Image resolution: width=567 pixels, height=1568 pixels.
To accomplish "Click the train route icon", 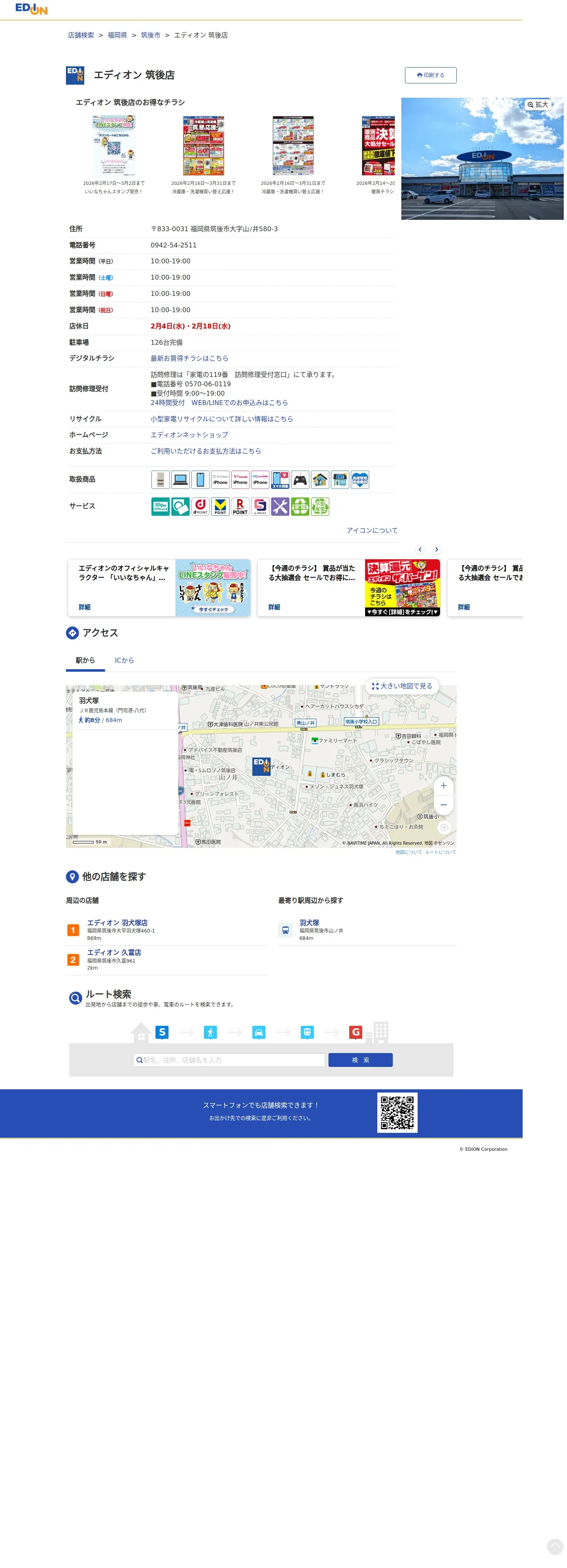I will [x=307, y=1033].
